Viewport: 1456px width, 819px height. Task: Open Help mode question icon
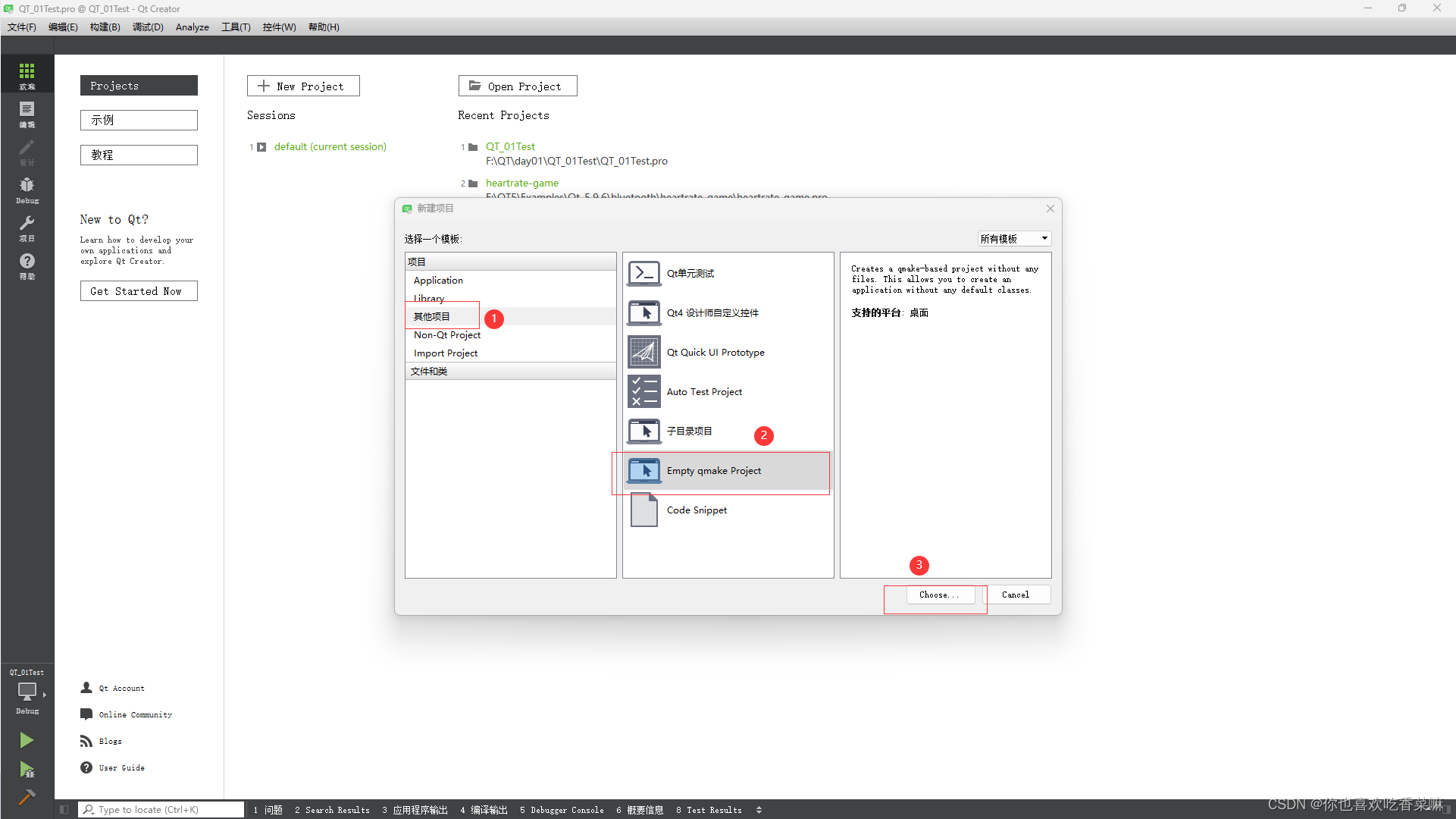(27, 265)
